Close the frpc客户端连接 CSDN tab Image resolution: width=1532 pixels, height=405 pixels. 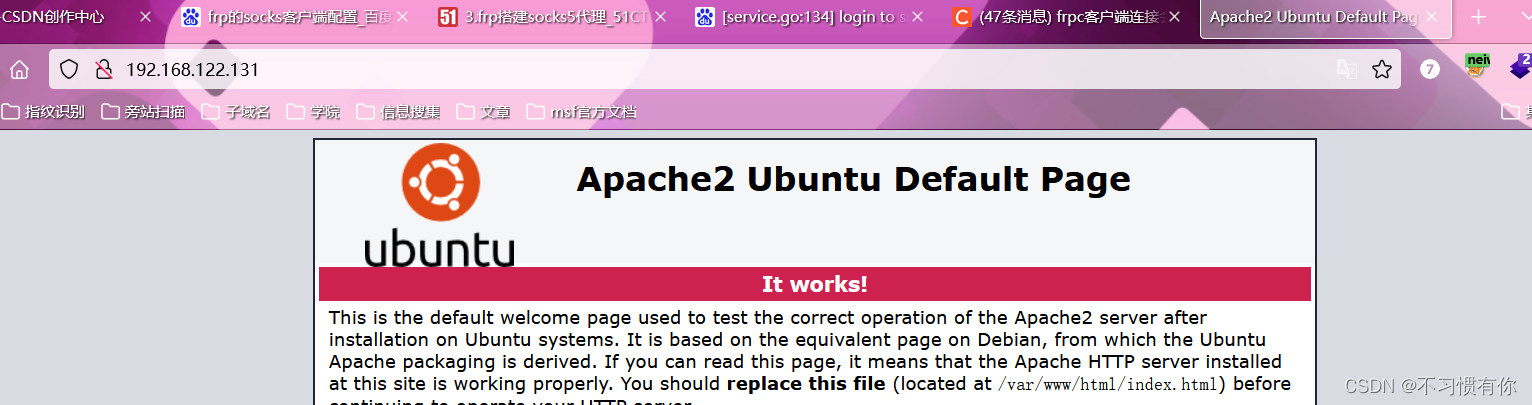1175,17
